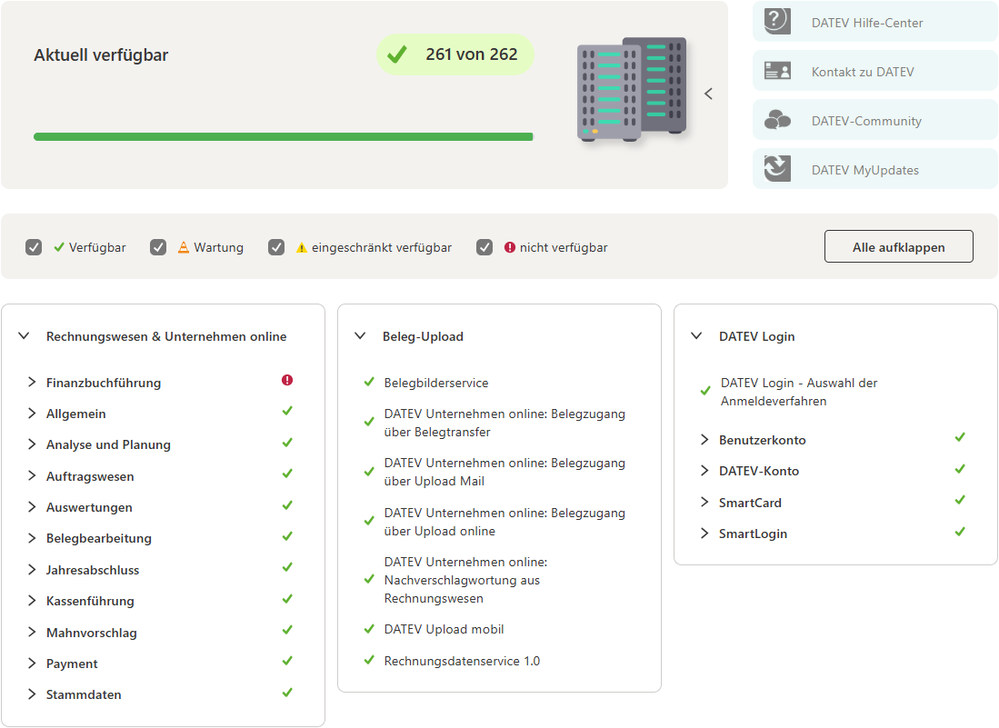Click the green check beside SmartCard
The height and width of the screenshot is (728, 999).
tap(960, 500)
